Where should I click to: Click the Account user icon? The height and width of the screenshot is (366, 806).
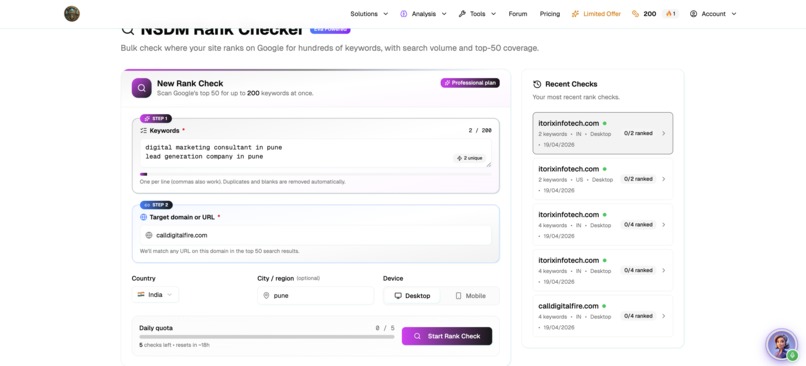pos(693,14)
